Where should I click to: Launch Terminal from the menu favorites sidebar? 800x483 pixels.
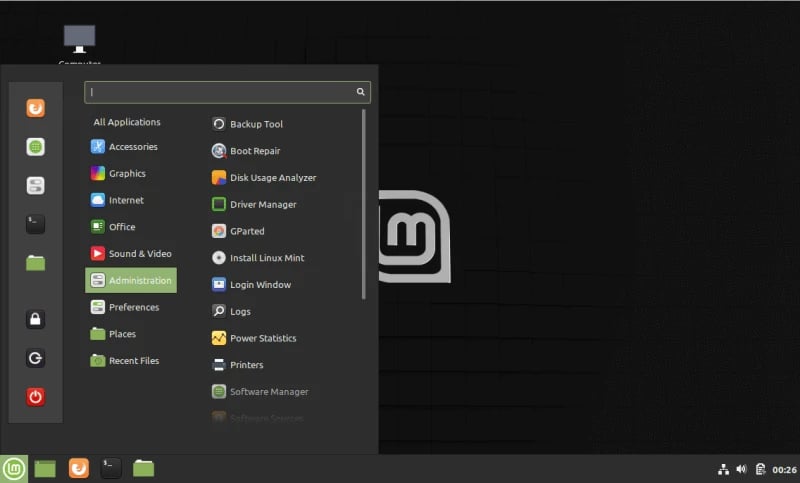(35, 224)
